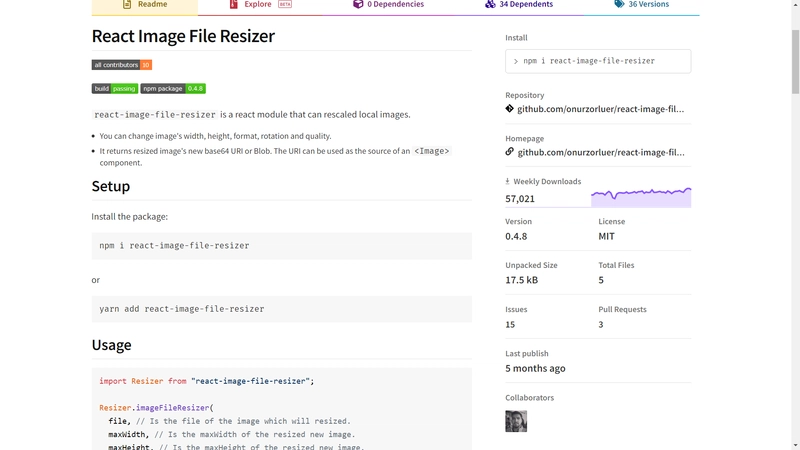Click the Setup heading
This screenshot has height=450, width=800.
[111, 186]
